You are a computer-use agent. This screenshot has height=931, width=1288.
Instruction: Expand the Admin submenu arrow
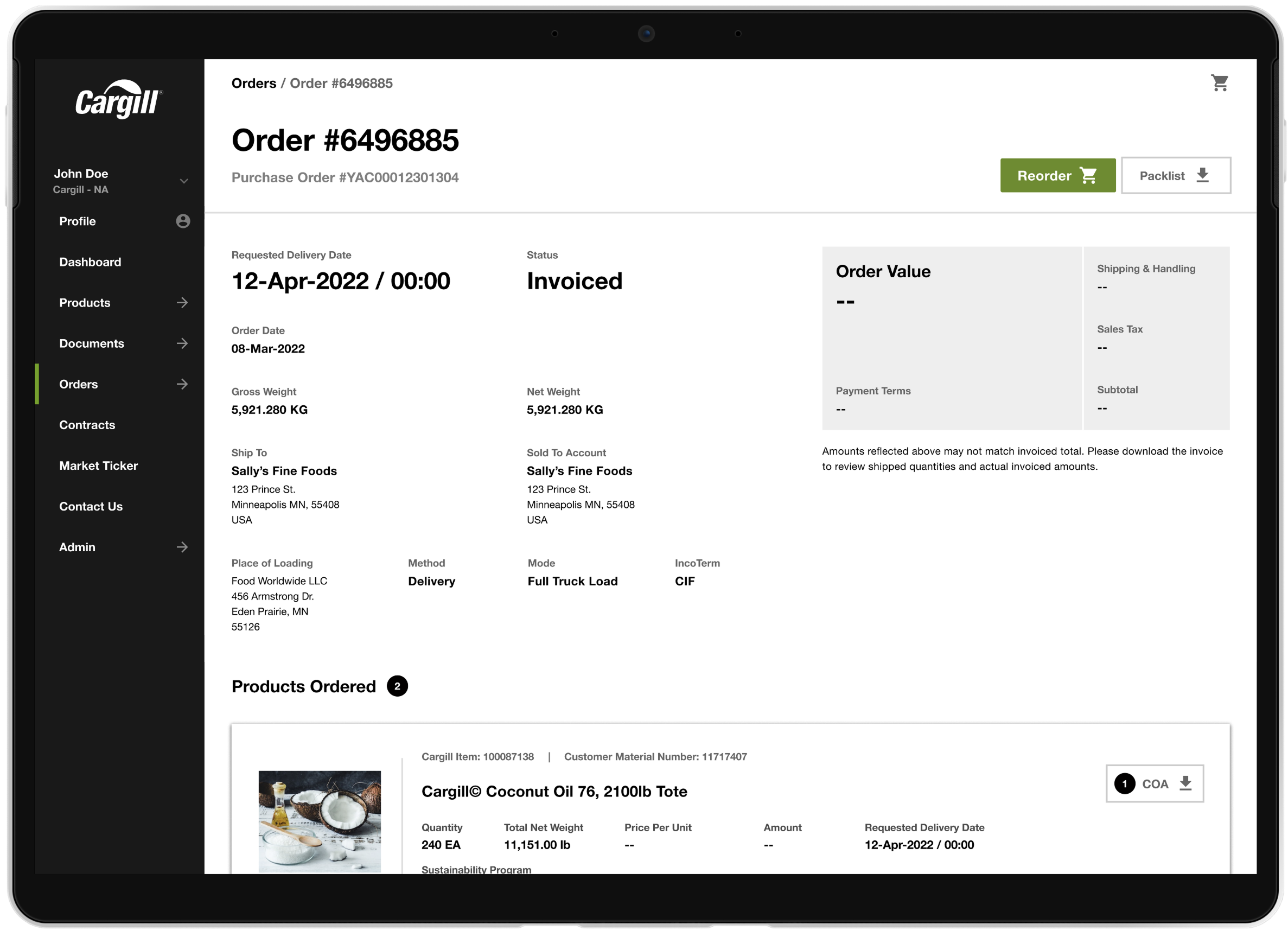coord(182,547)
